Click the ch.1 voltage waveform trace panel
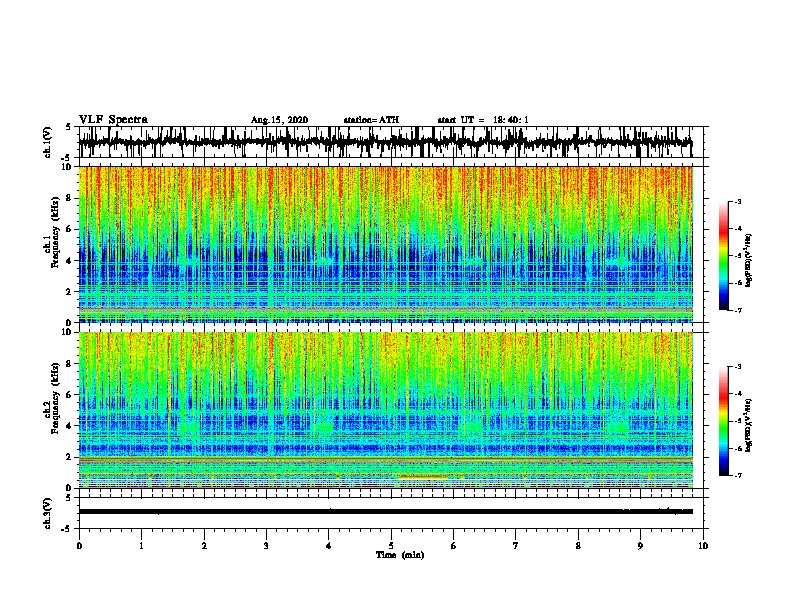 pos(391,142)
